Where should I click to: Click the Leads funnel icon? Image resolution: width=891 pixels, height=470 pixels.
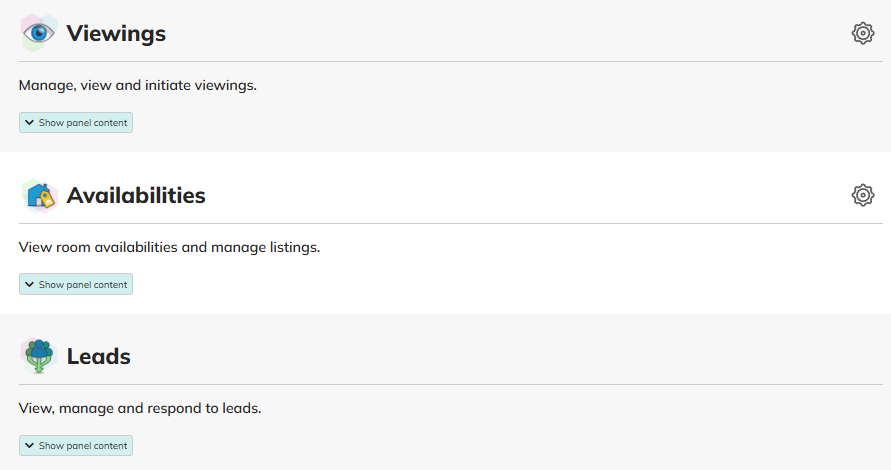tap(39, 356)
